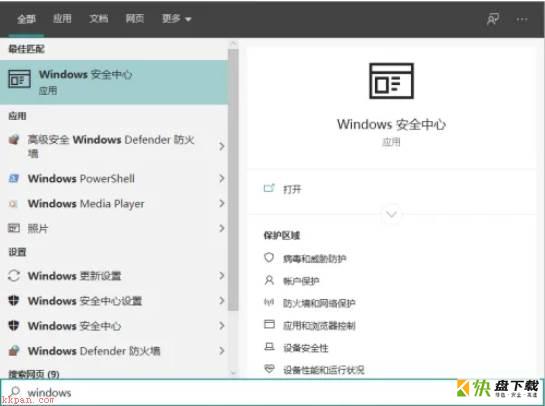Click the Windows 更新设置 refresh icon

click(x=14, y=276)
